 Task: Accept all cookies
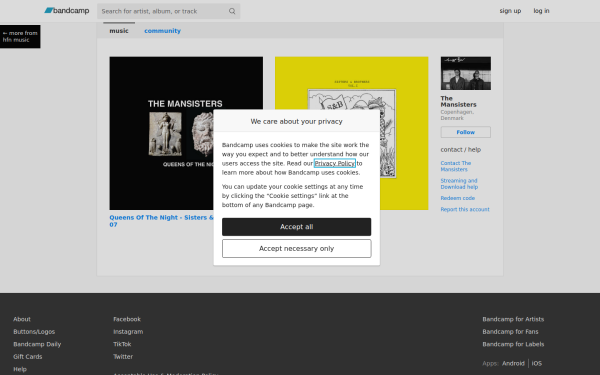(296, 227)
